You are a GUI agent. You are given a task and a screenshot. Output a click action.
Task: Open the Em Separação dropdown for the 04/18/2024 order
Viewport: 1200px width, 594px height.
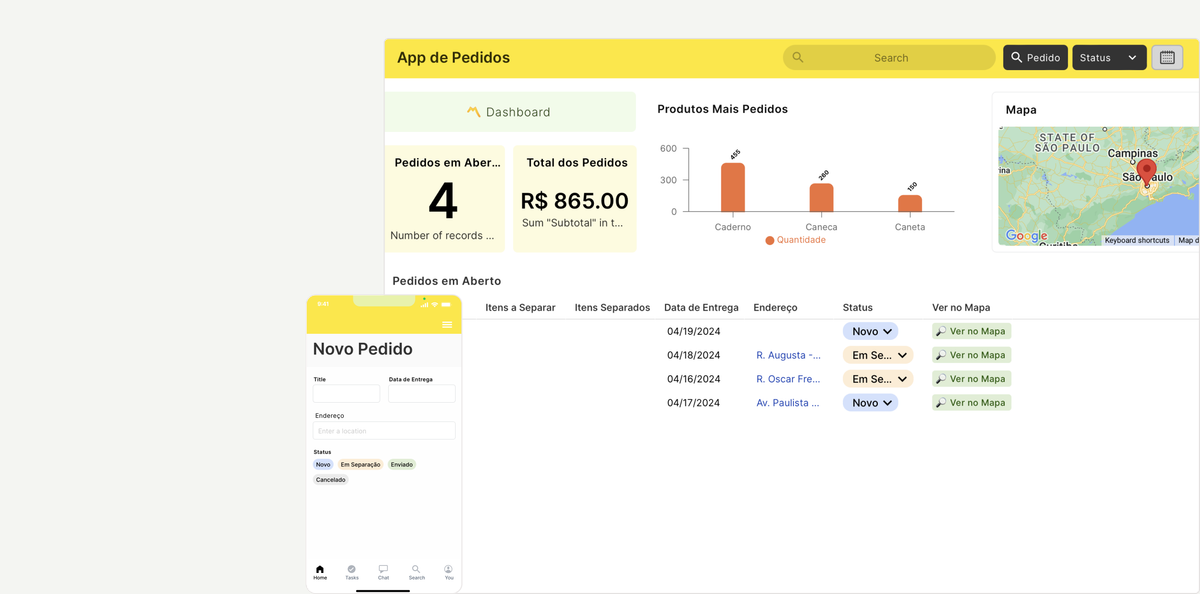pos(878,354)
